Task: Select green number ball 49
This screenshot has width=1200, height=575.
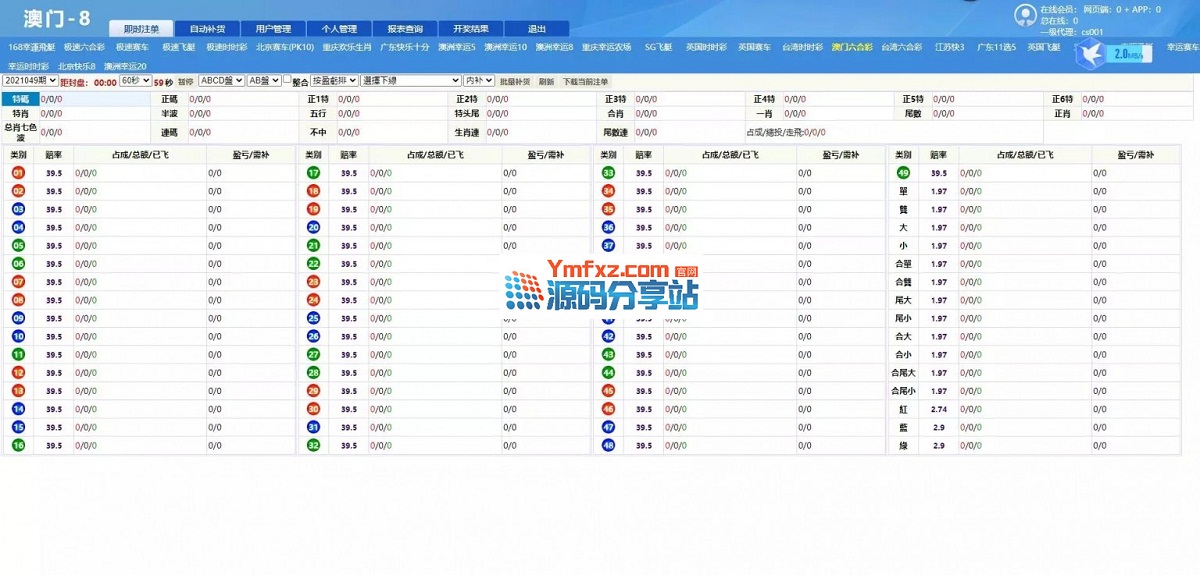Action: pyautogui.click(x=903, y=173)
